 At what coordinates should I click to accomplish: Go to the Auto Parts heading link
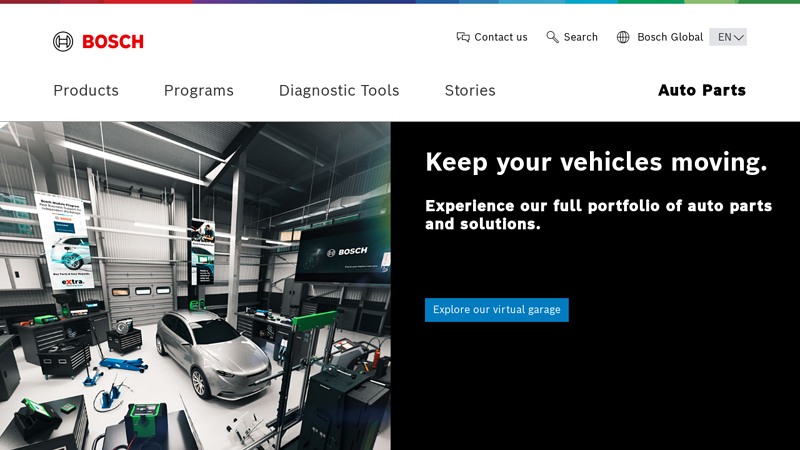[702, 90]
